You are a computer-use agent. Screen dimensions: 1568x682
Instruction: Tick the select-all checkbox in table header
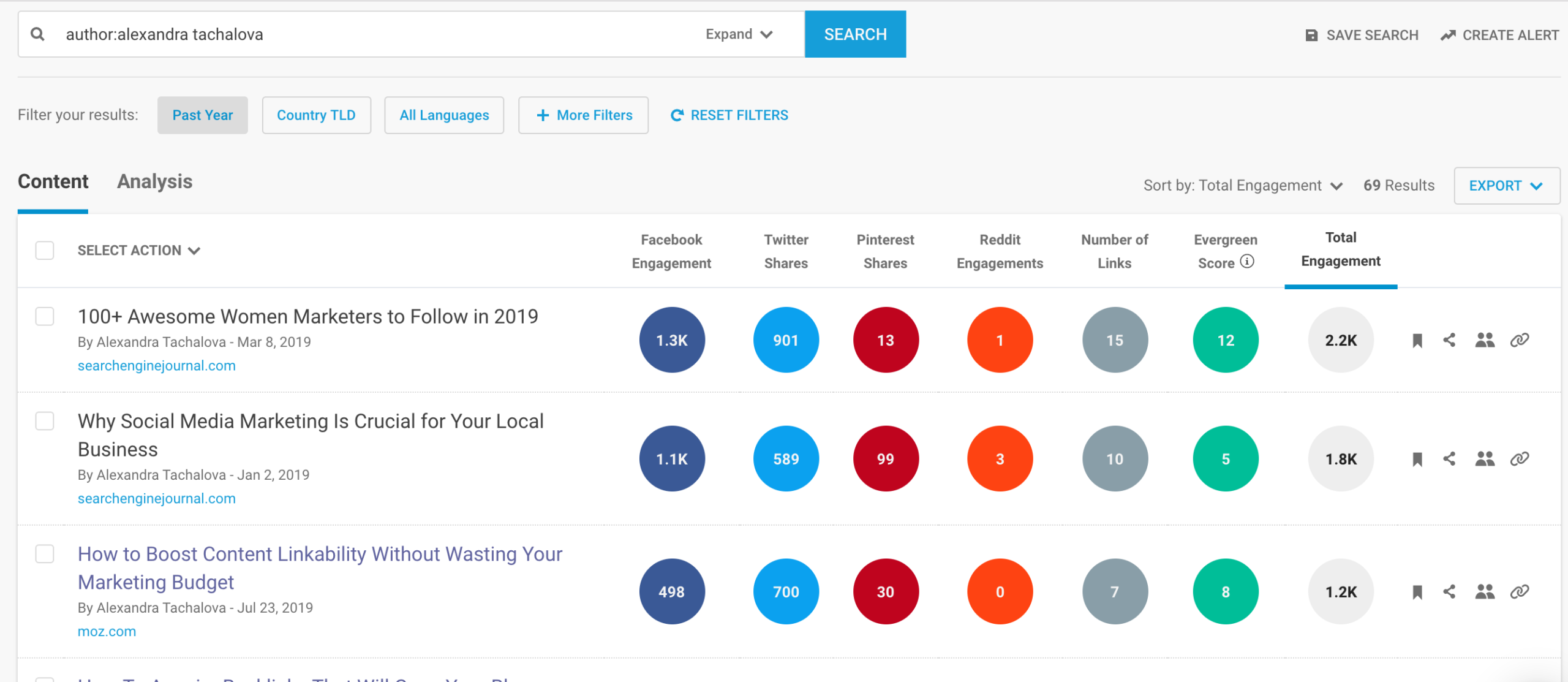[x=45, y=251]
